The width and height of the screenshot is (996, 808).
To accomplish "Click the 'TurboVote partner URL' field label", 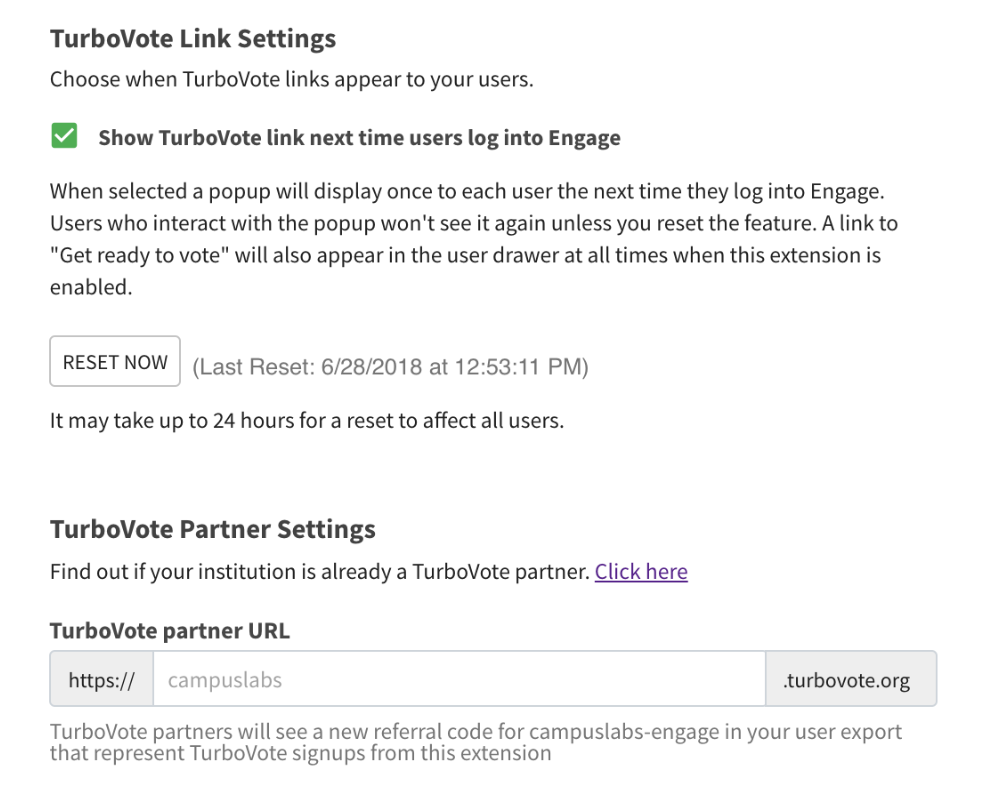I will click(170, 631).
